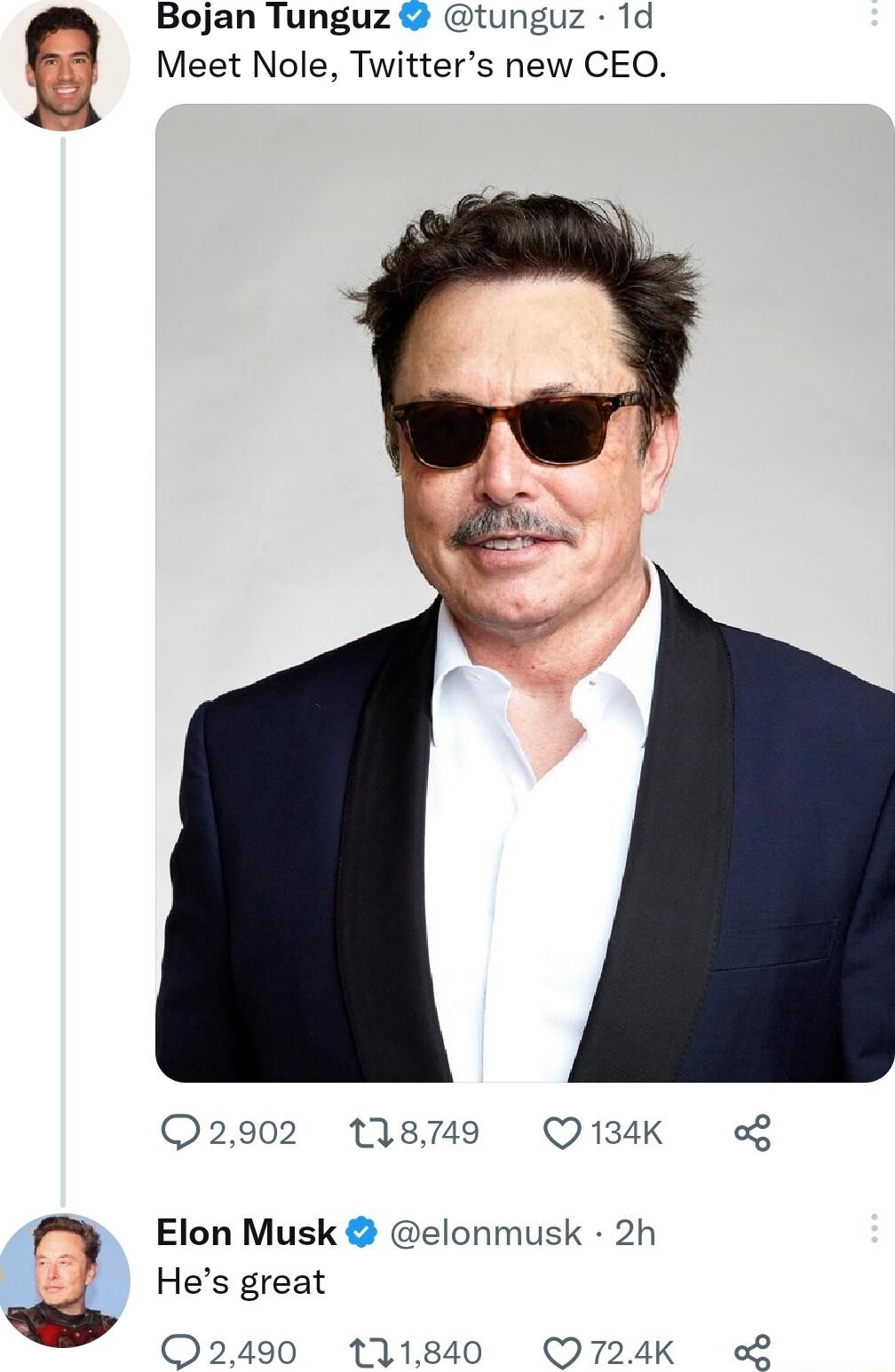View the 8,749 retweets count
Screen dimensions: 895x1372
439,1132
